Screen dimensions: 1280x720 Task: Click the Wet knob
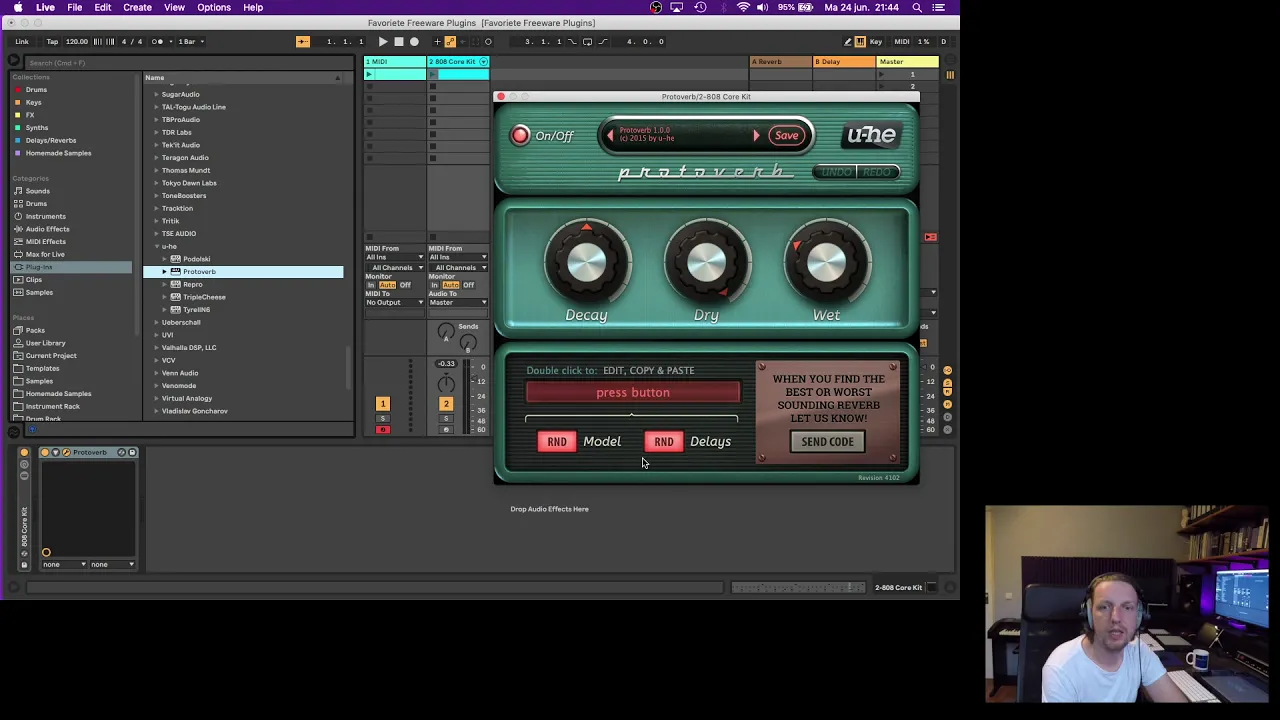pyautogui.click(x=826, y=263)
